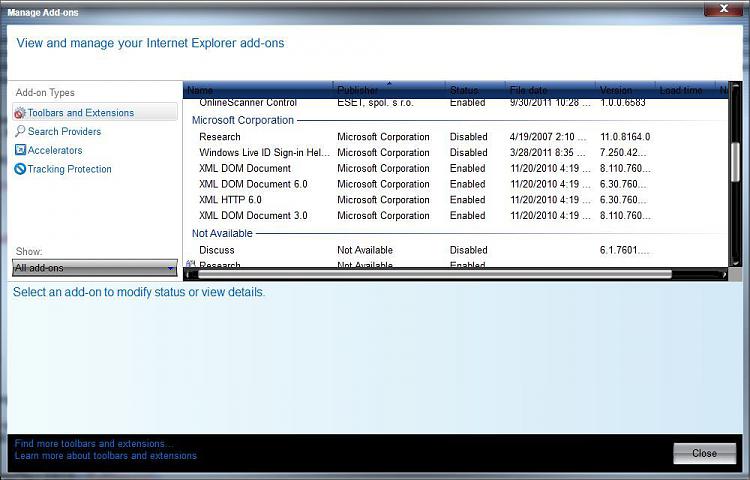Click the horizontal scrollbar left arrow
This screenshot has height=480, width=750.
pos(189,274)
